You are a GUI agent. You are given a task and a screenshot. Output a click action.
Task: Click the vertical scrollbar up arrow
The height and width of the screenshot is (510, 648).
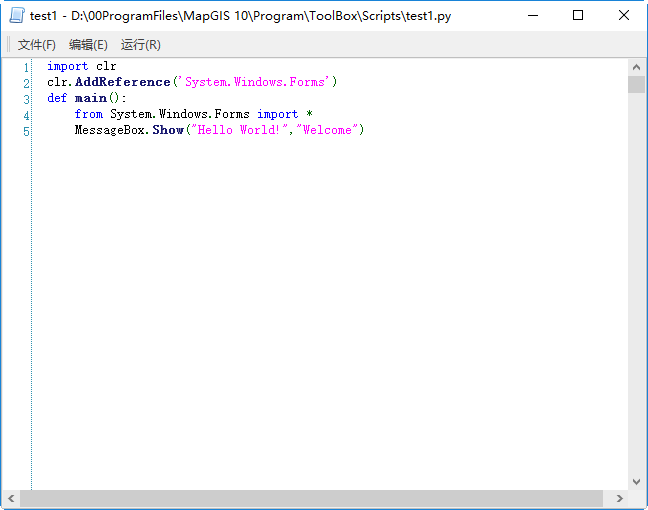636,66
